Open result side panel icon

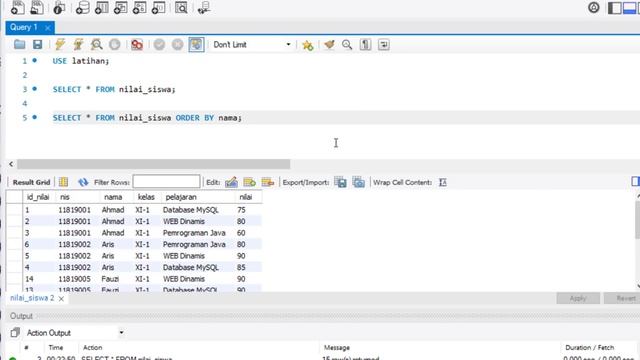point(635,182)
